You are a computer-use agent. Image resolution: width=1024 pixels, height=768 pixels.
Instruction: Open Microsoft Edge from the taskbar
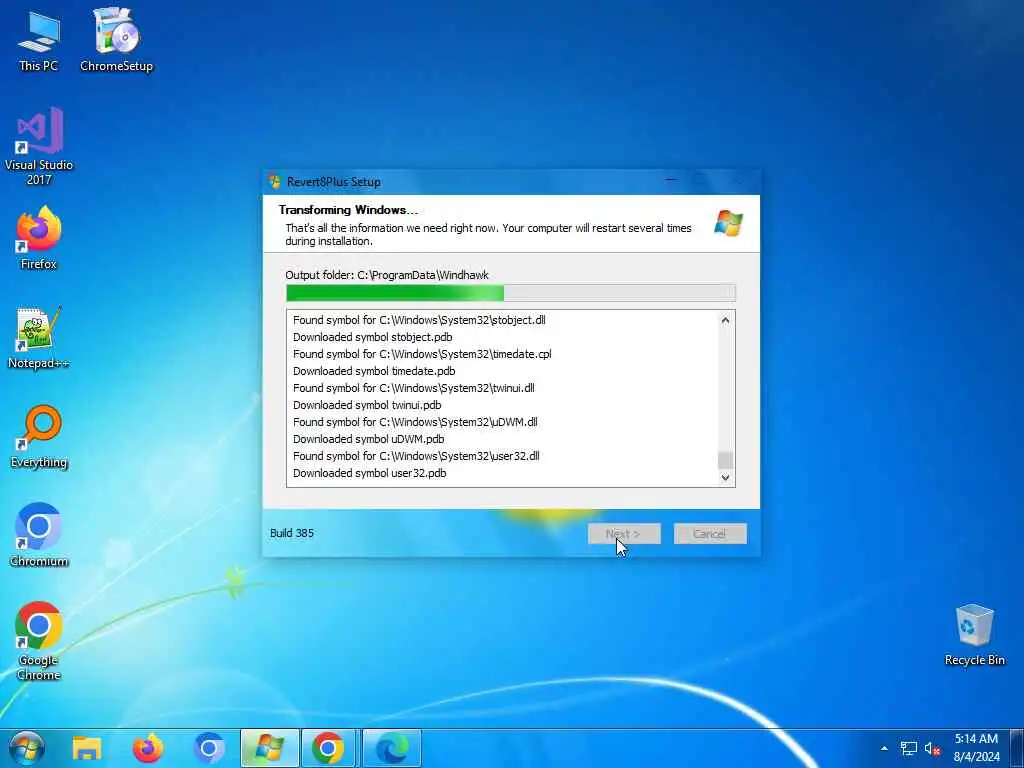click(392, 748)
